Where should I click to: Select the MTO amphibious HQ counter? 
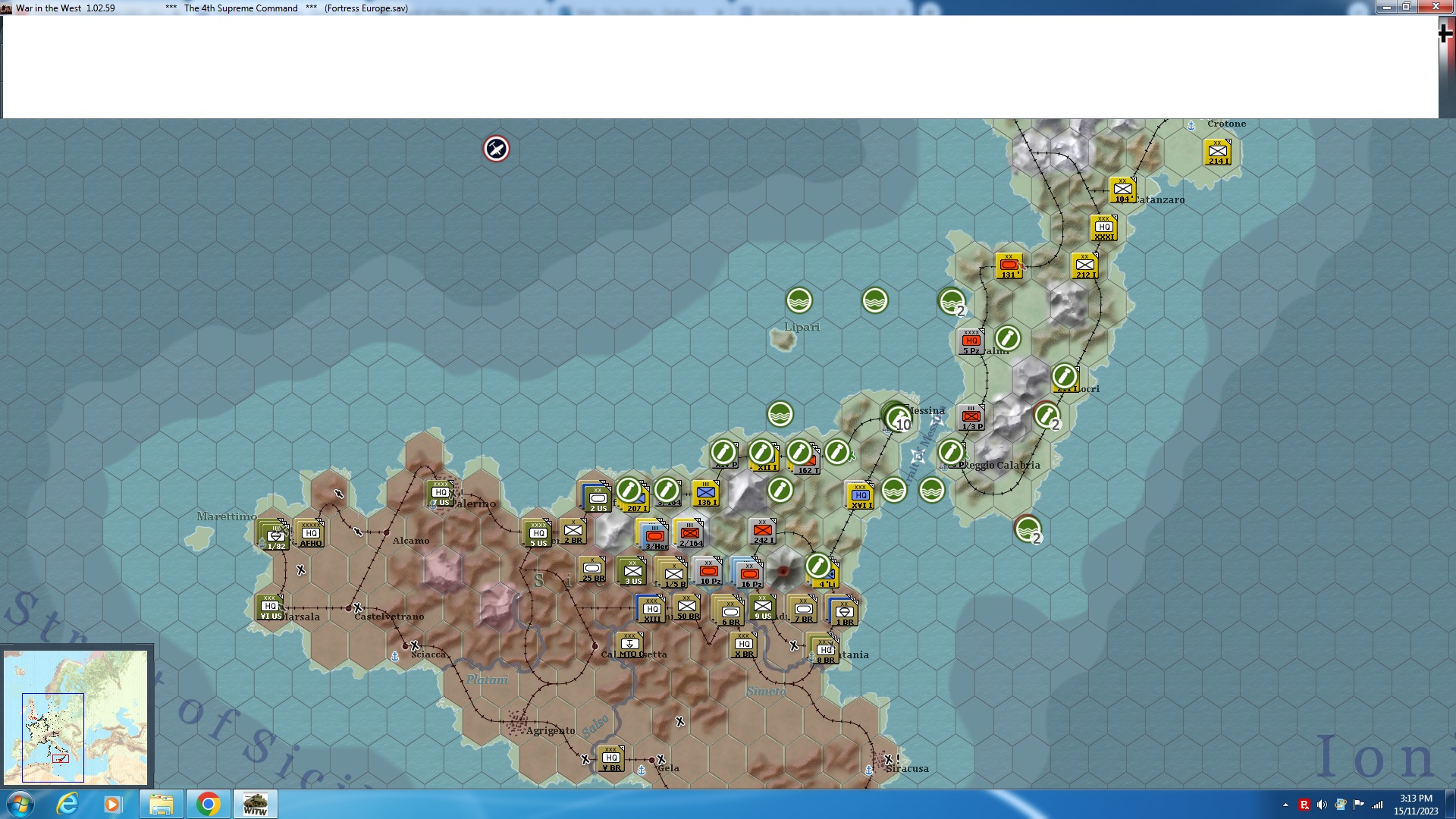coord(629,645)
